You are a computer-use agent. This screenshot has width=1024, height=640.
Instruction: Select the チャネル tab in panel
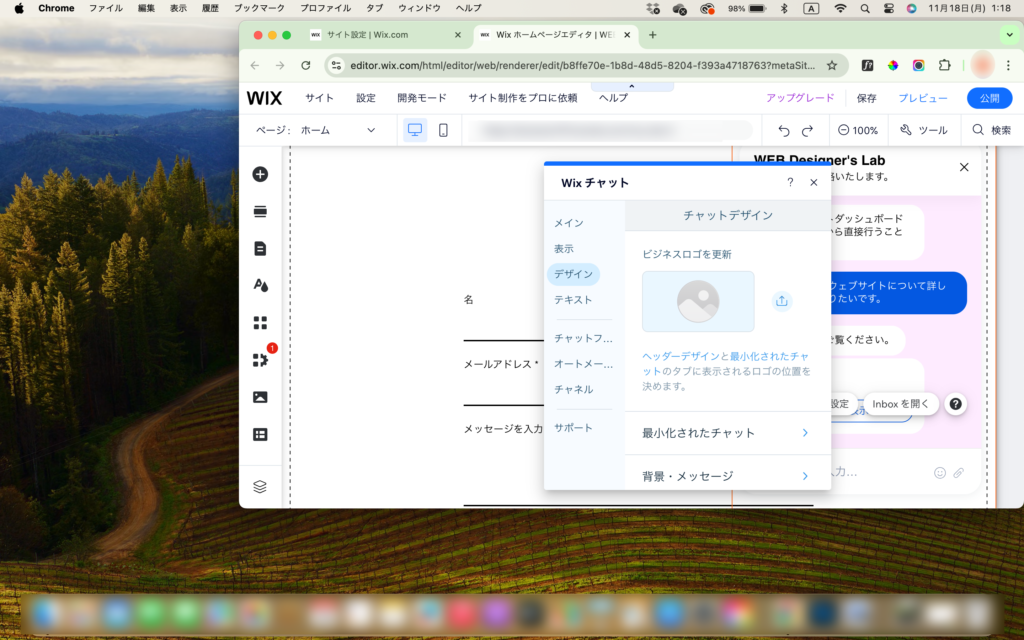coord(573,389)
